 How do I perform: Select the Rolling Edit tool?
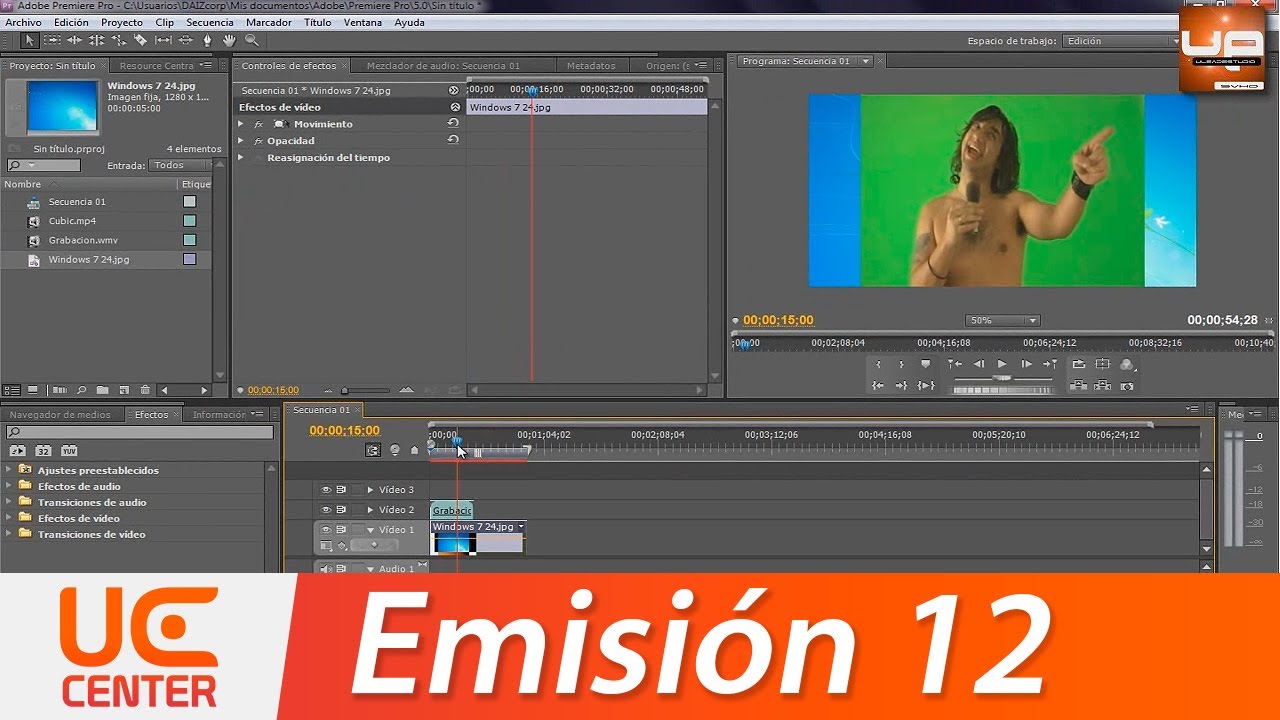pos(96,40)
